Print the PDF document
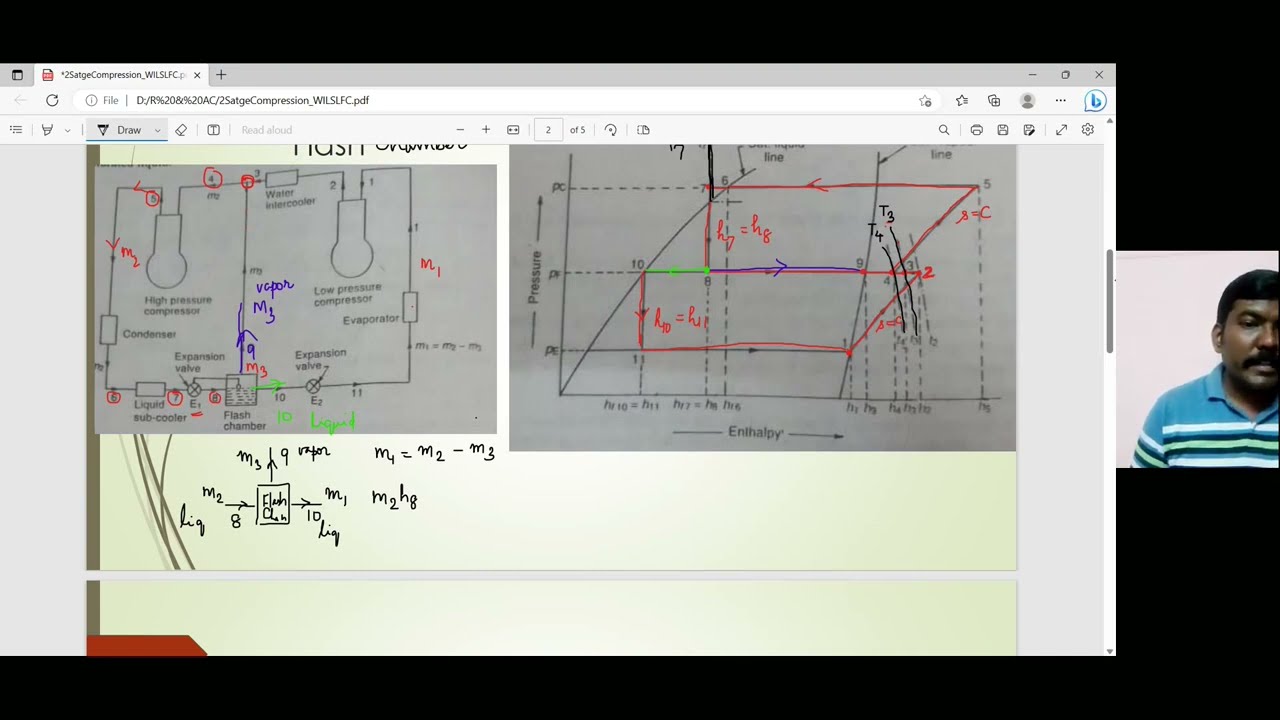This screenshot has width=1280, height=720. coord(976,130)
